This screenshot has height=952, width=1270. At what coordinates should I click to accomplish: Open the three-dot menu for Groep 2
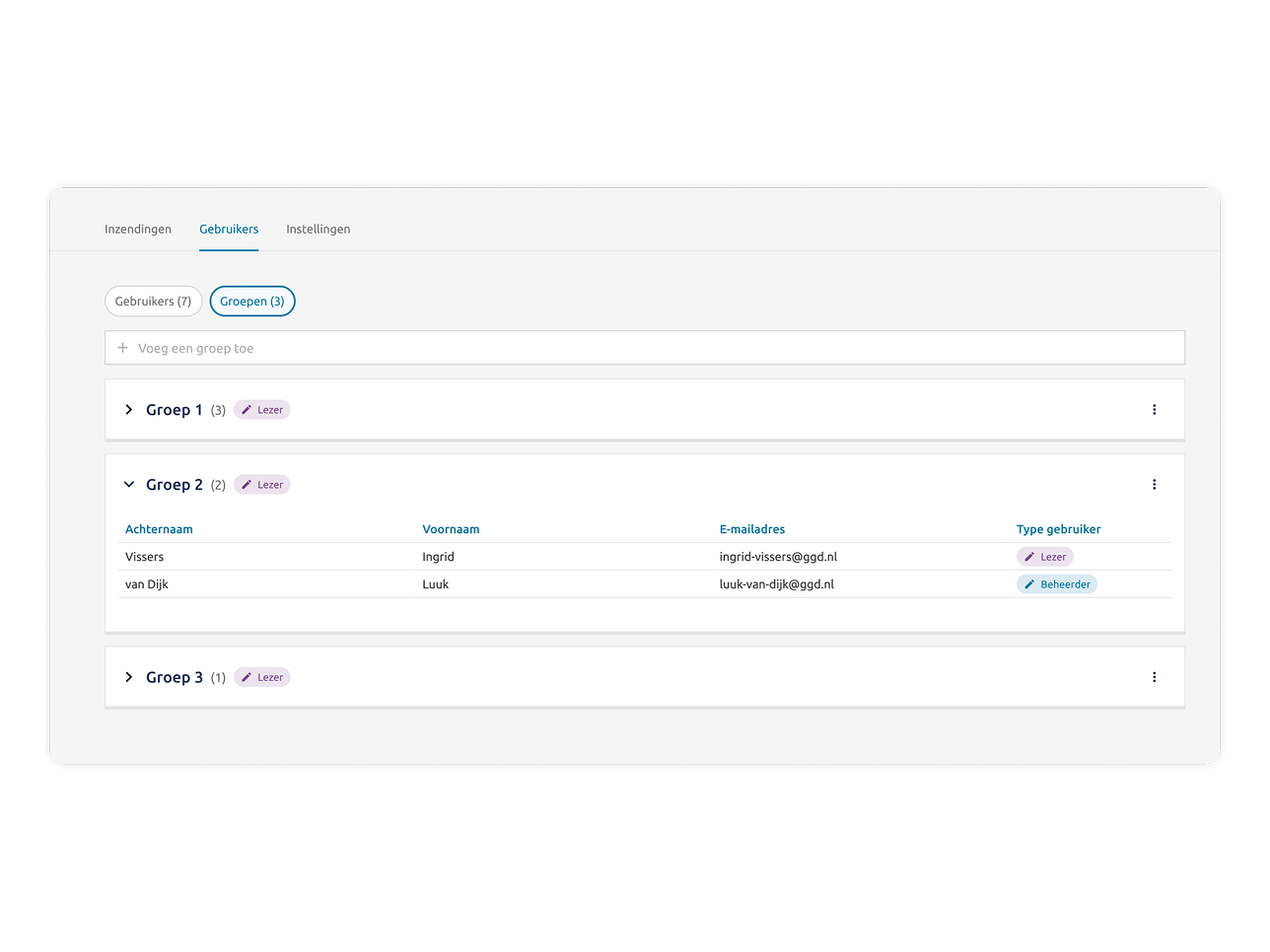[1155, 485]
